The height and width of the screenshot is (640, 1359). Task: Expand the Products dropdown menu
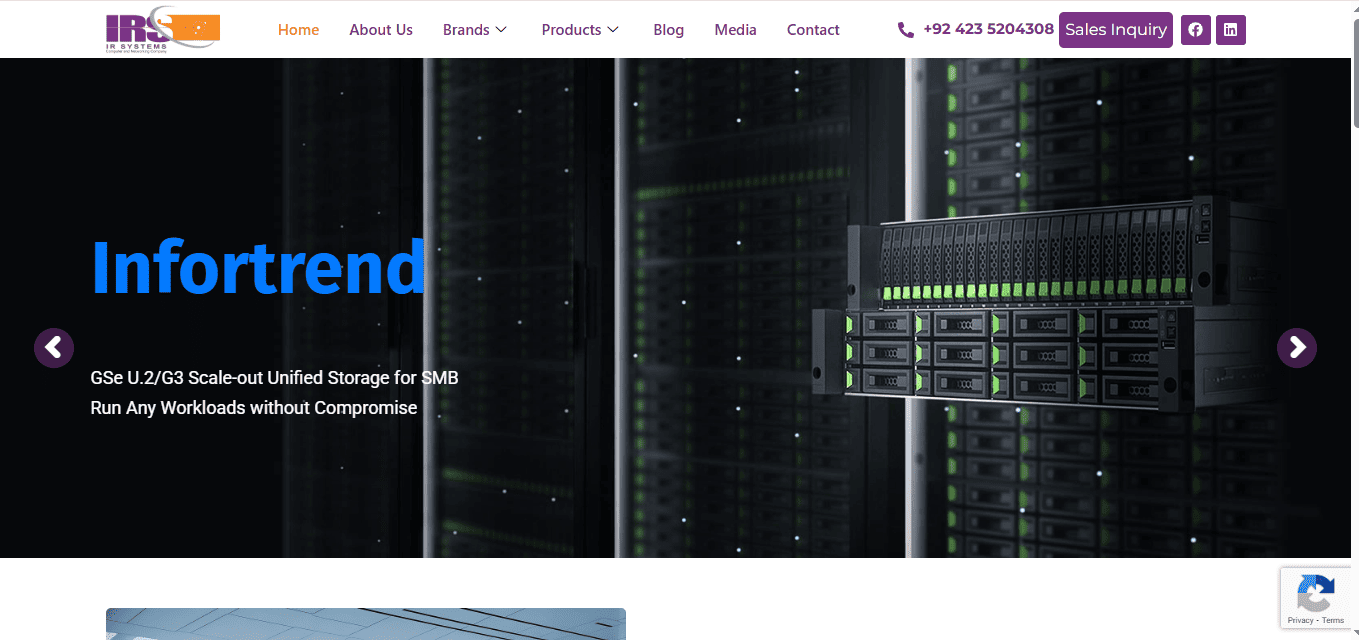[x=580, y=30]
